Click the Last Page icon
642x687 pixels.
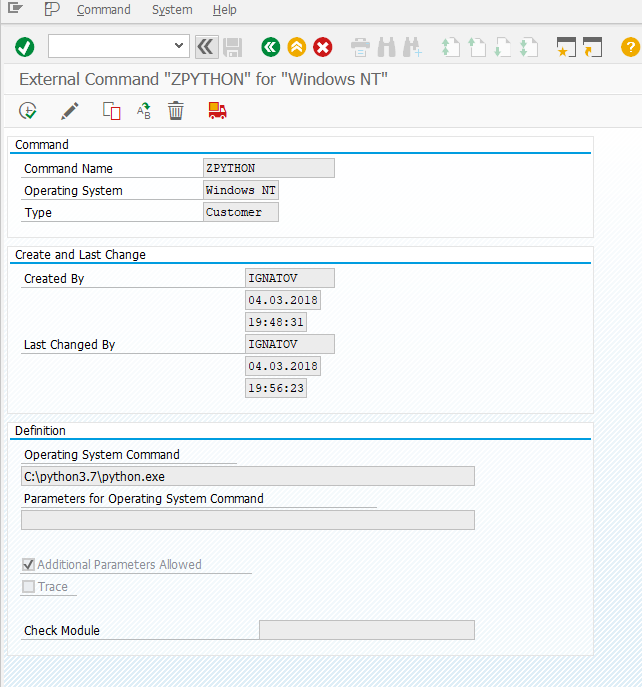[x=529, y=47]
